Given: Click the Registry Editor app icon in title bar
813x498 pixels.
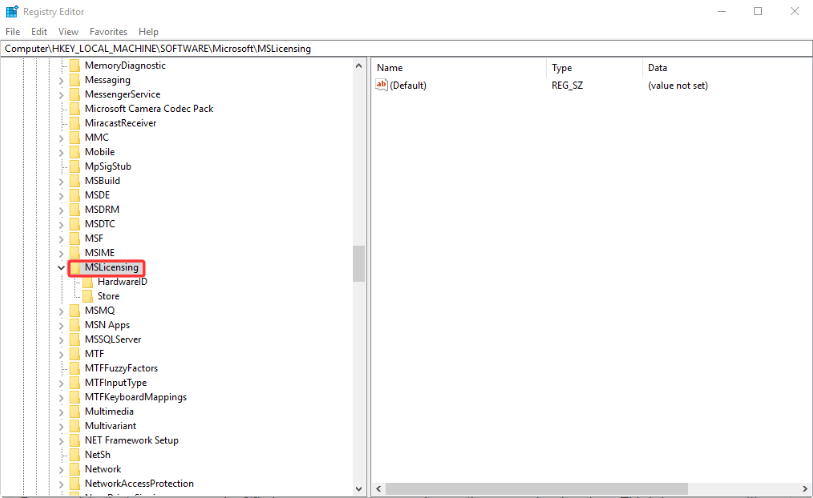Looking at the screenshot, I should point(12,11).
